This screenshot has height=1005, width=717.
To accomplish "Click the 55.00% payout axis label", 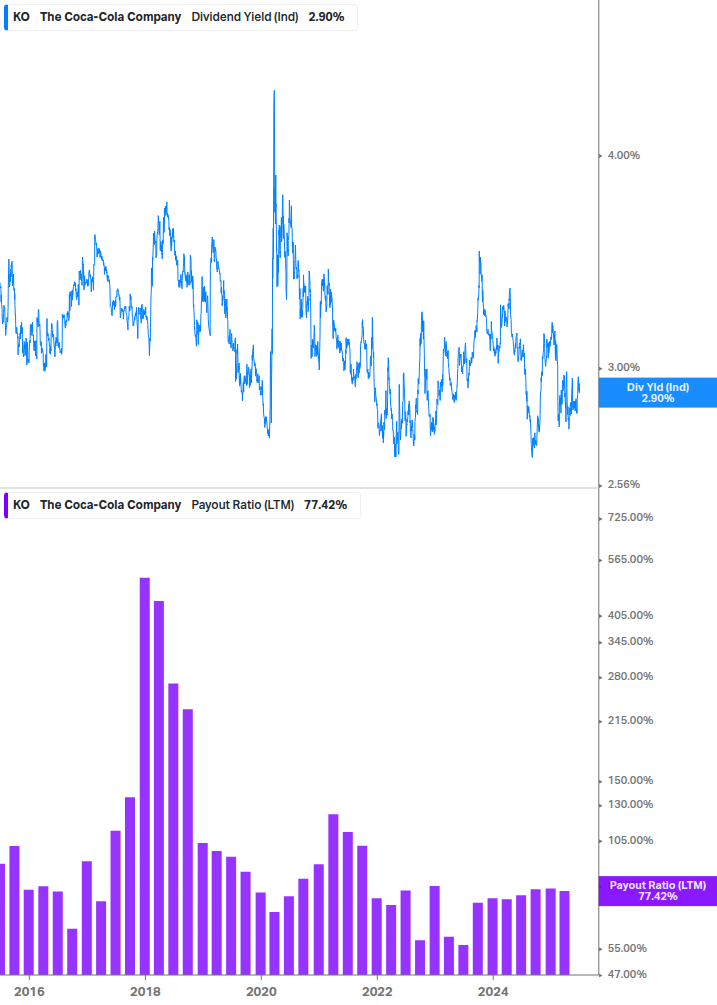I will 627,949.
